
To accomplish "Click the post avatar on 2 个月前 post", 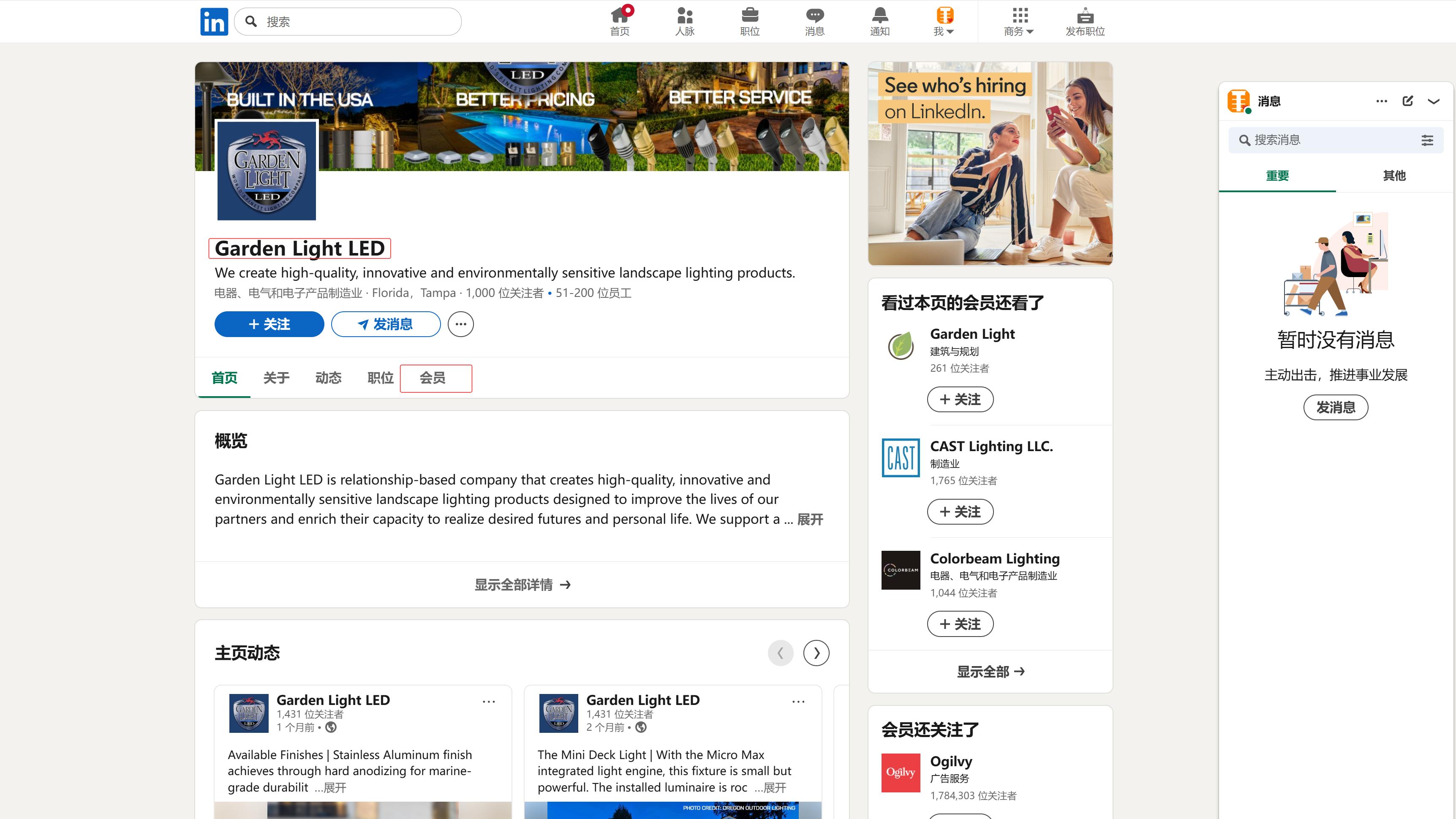I will [x=558, y=713].
